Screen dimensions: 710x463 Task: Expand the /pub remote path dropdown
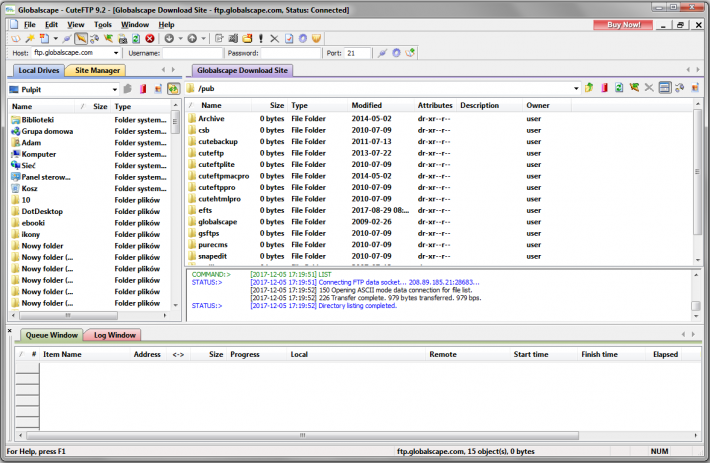576,89
